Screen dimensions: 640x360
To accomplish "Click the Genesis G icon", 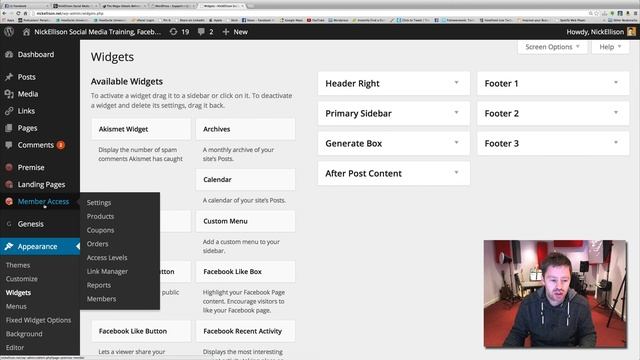I will pyautogui.click(x=9, y=224).
